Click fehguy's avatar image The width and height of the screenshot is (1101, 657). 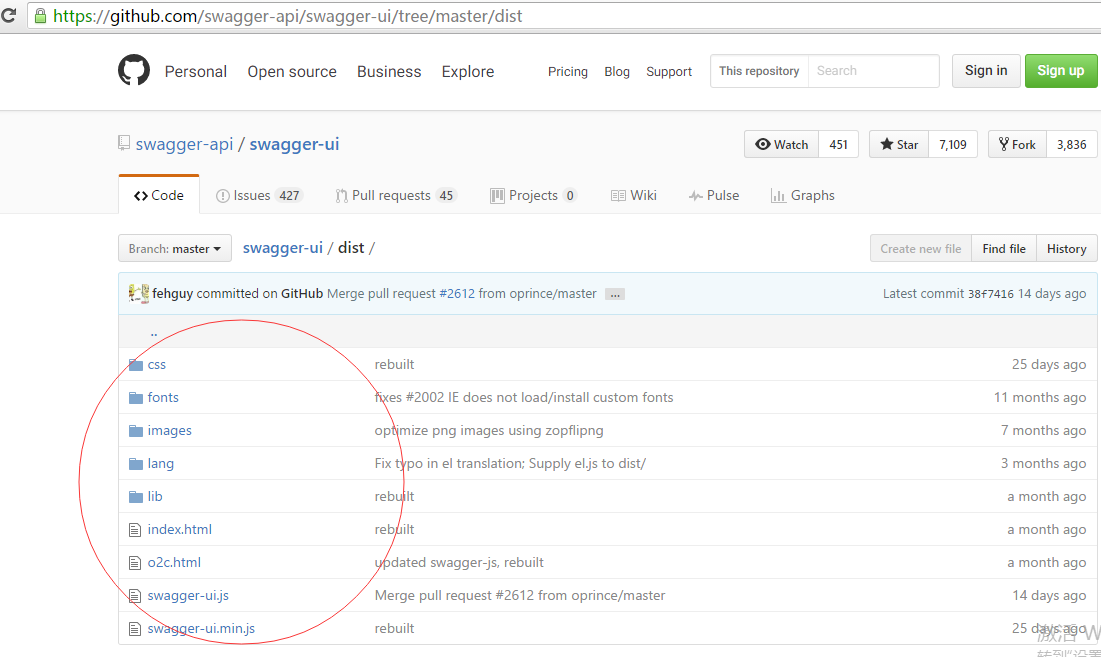139,294
